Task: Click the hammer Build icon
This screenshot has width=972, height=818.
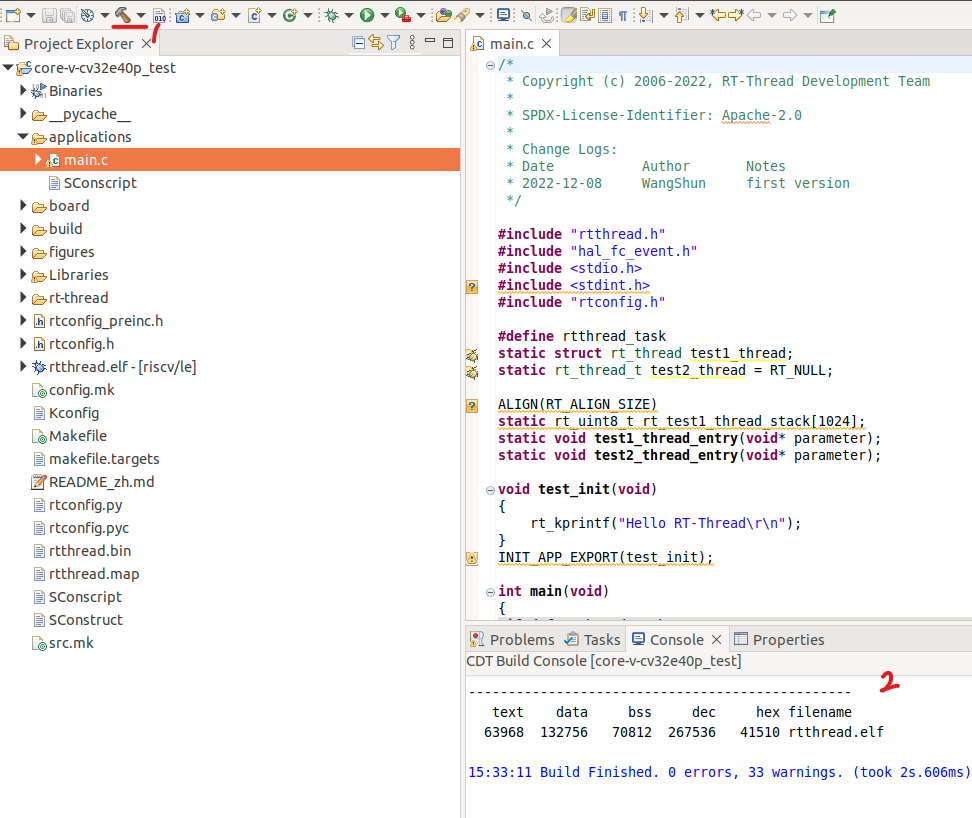Action: point(122,15)
